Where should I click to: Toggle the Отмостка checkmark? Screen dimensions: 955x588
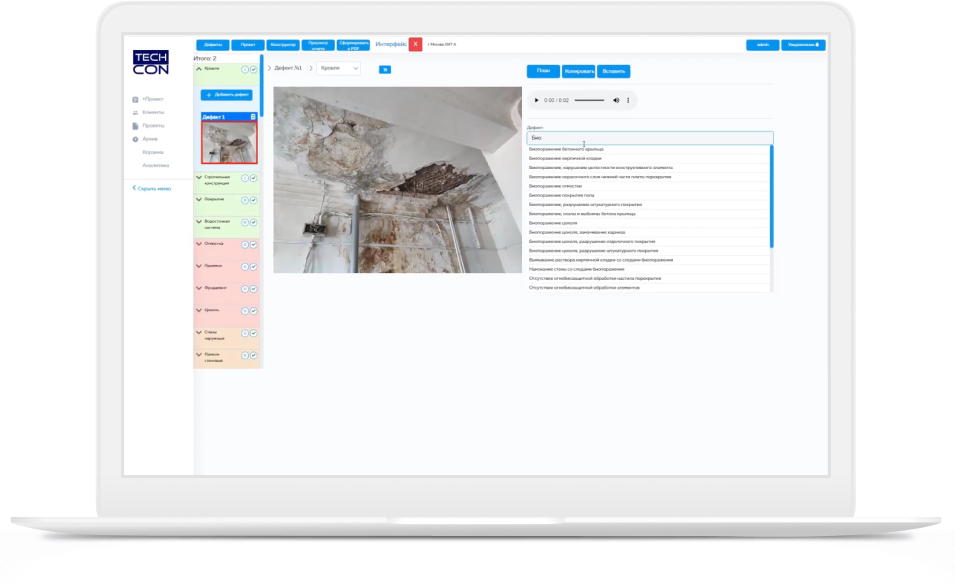pyautogui.click(x=253, y=244)
